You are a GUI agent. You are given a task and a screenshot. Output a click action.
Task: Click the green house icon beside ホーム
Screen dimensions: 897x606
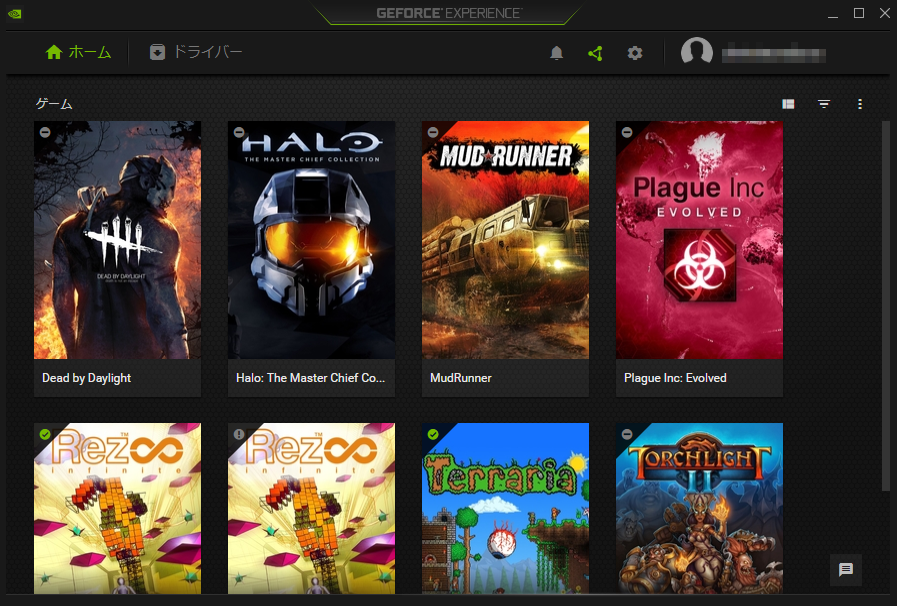(x=54, y=52)
